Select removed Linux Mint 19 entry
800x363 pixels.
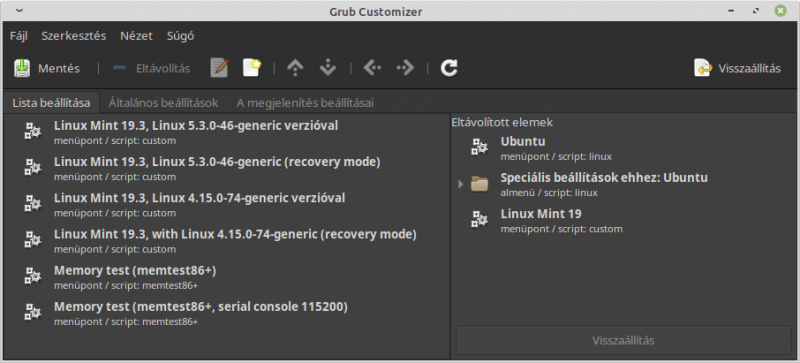point(623,221)
